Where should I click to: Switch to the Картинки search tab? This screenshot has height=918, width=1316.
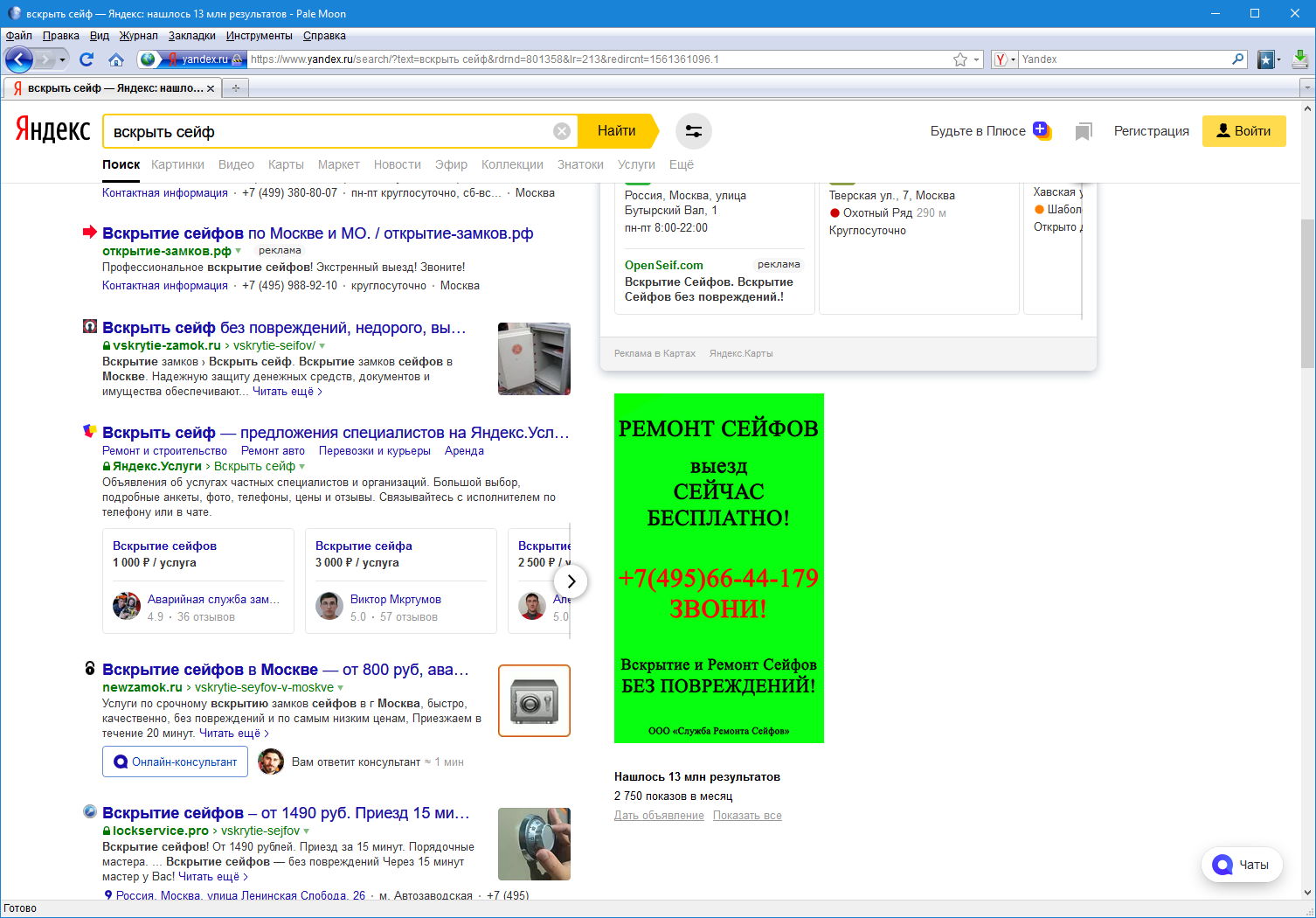[x=177, y=164]
